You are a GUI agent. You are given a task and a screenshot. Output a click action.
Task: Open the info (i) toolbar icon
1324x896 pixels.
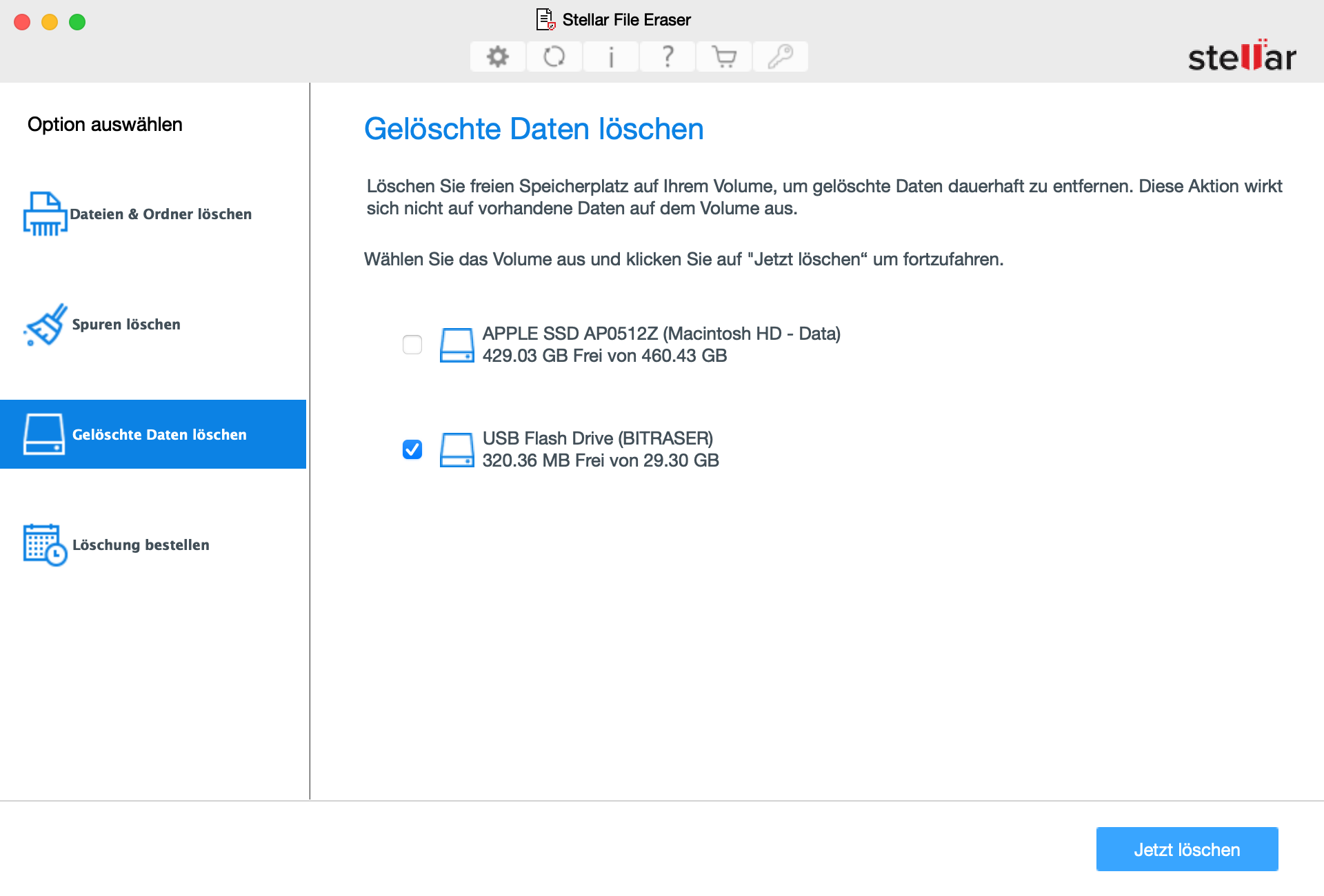point(611,57)
